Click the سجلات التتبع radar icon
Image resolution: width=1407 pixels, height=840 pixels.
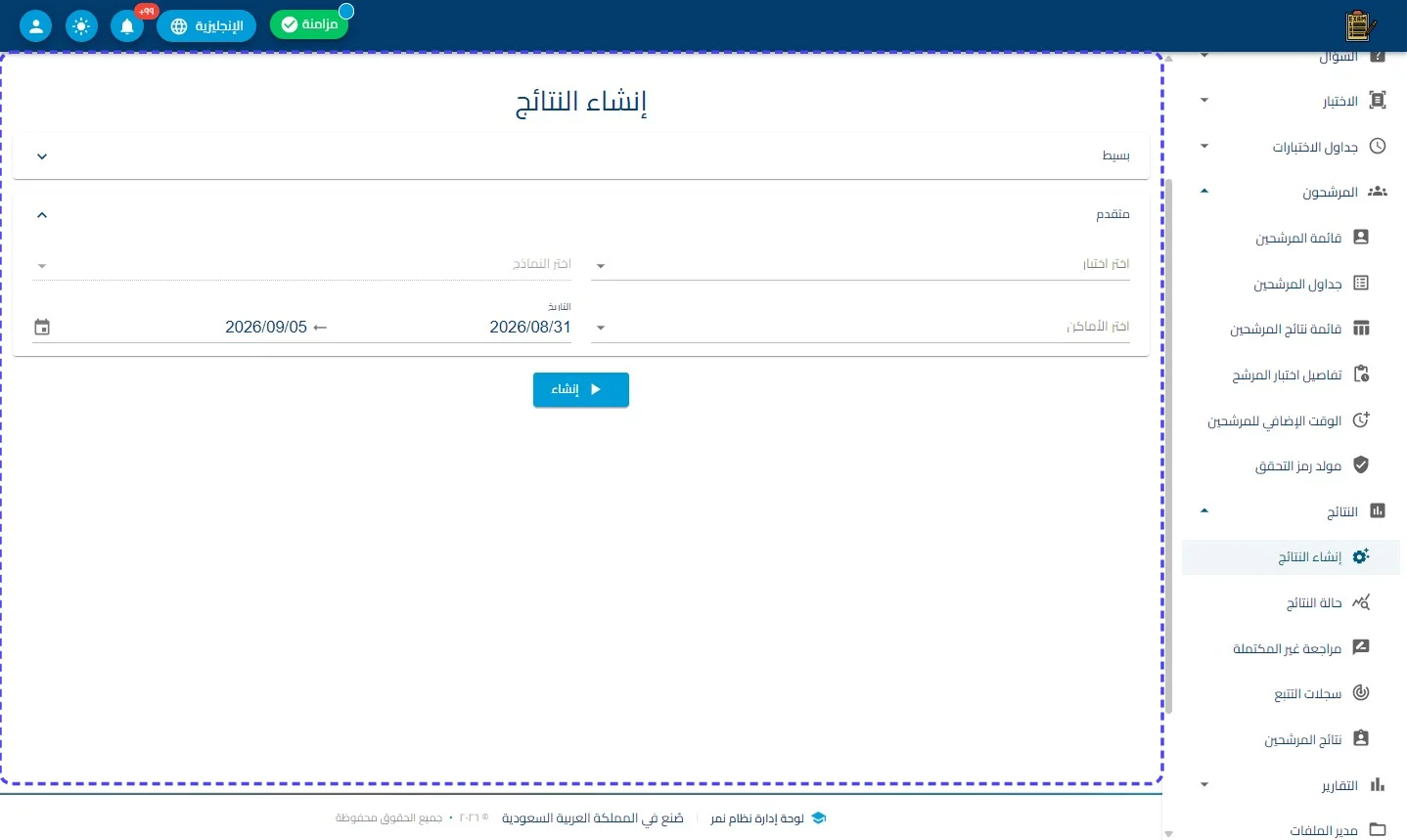pos(1361,692)
